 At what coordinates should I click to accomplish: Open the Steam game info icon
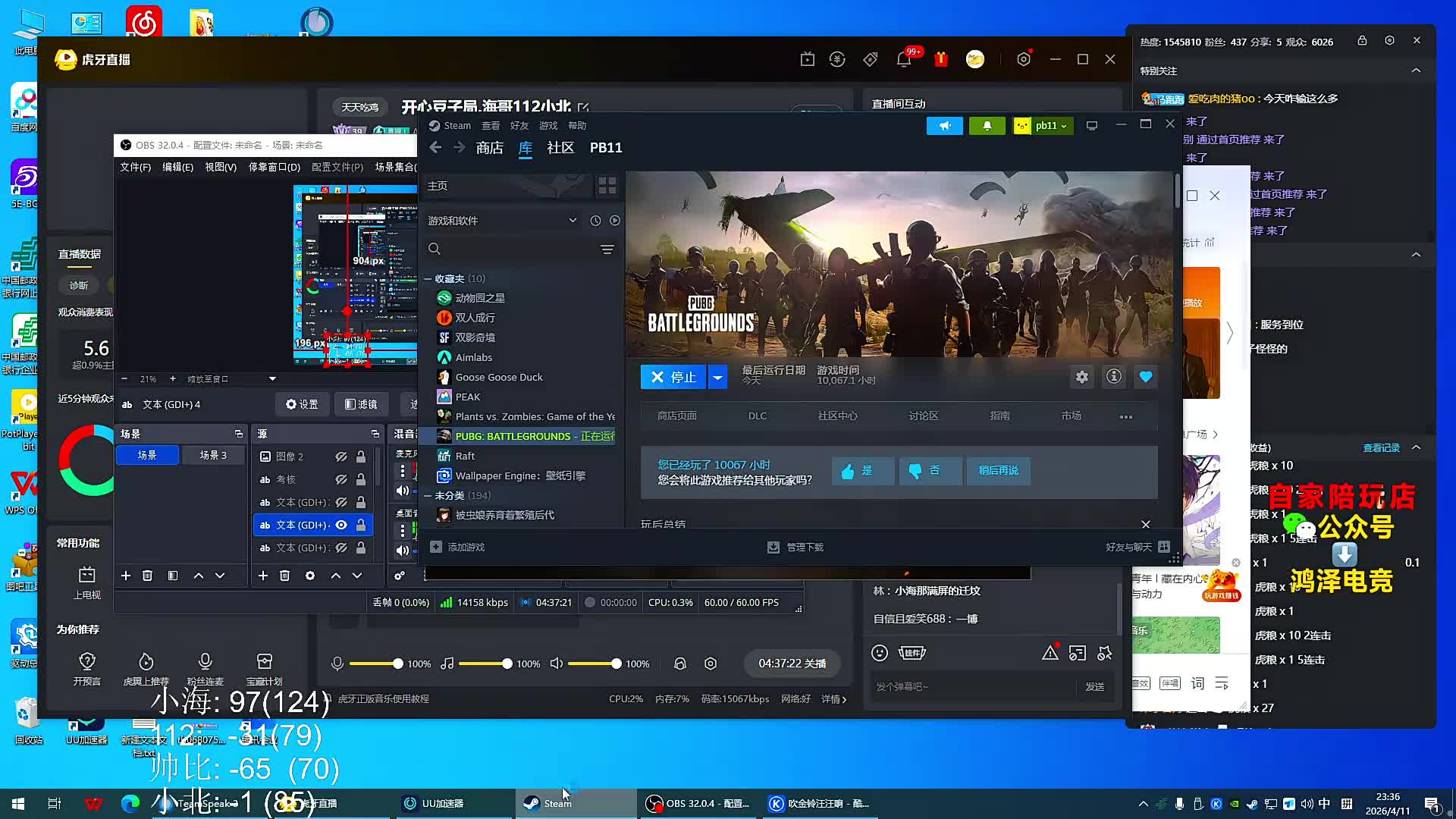(x=1113, y=377)
